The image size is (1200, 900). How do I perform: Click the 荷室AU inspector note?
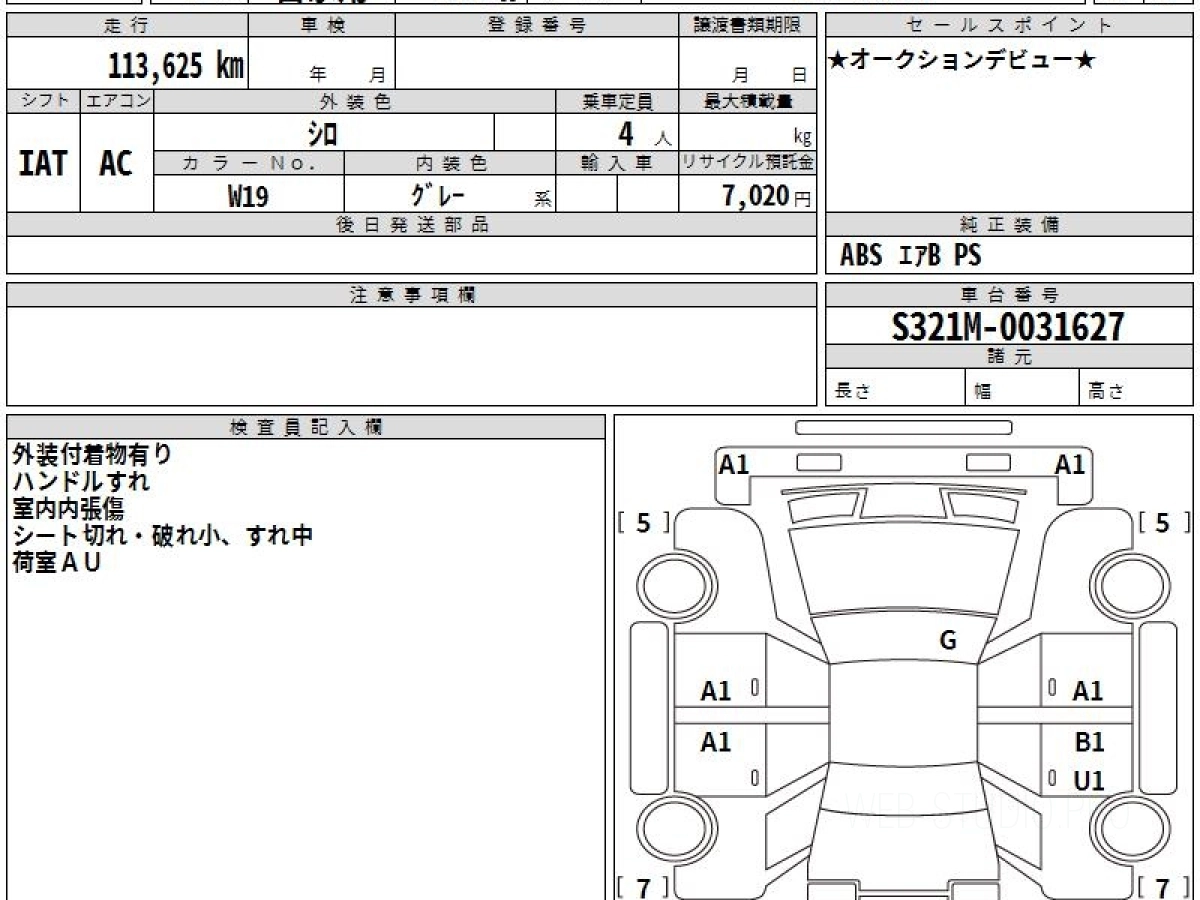pyautogui.click(x=57, y=562)
